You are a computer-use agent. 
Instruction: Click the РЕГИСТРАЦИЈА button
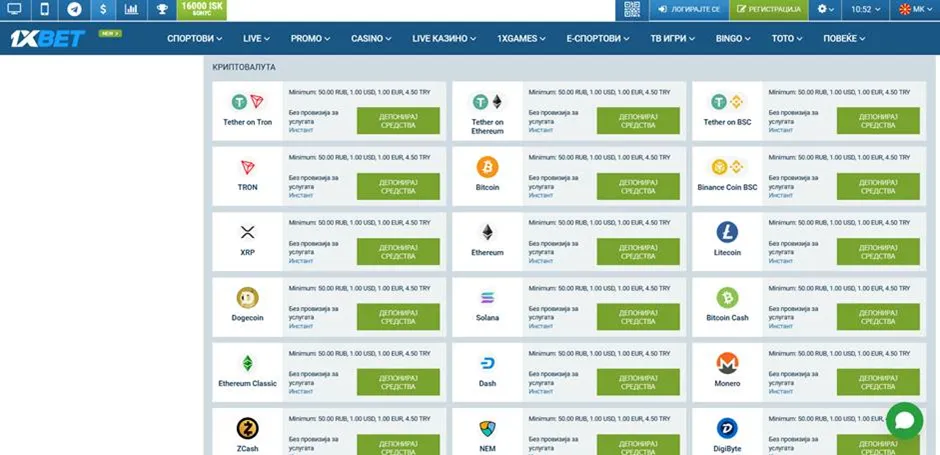[x=769, y=10]
